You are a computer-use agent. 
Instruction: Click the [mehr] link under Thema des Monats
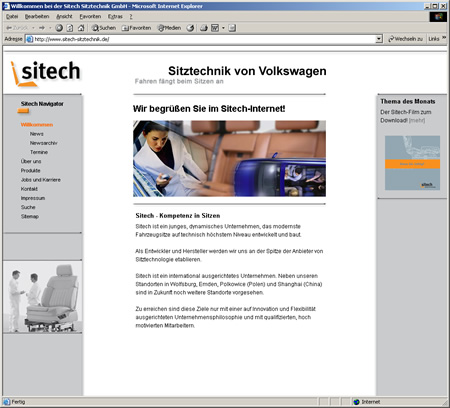417,120
